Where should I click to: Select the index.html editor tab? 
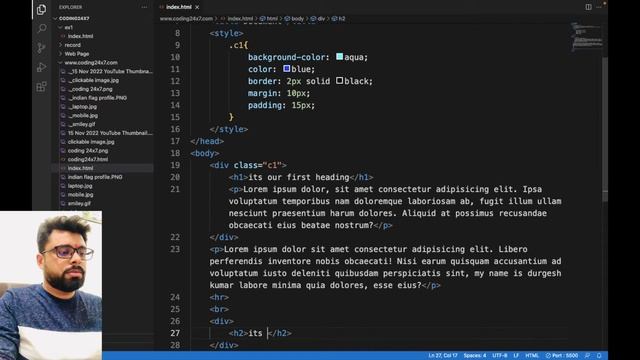click(178, 7)
